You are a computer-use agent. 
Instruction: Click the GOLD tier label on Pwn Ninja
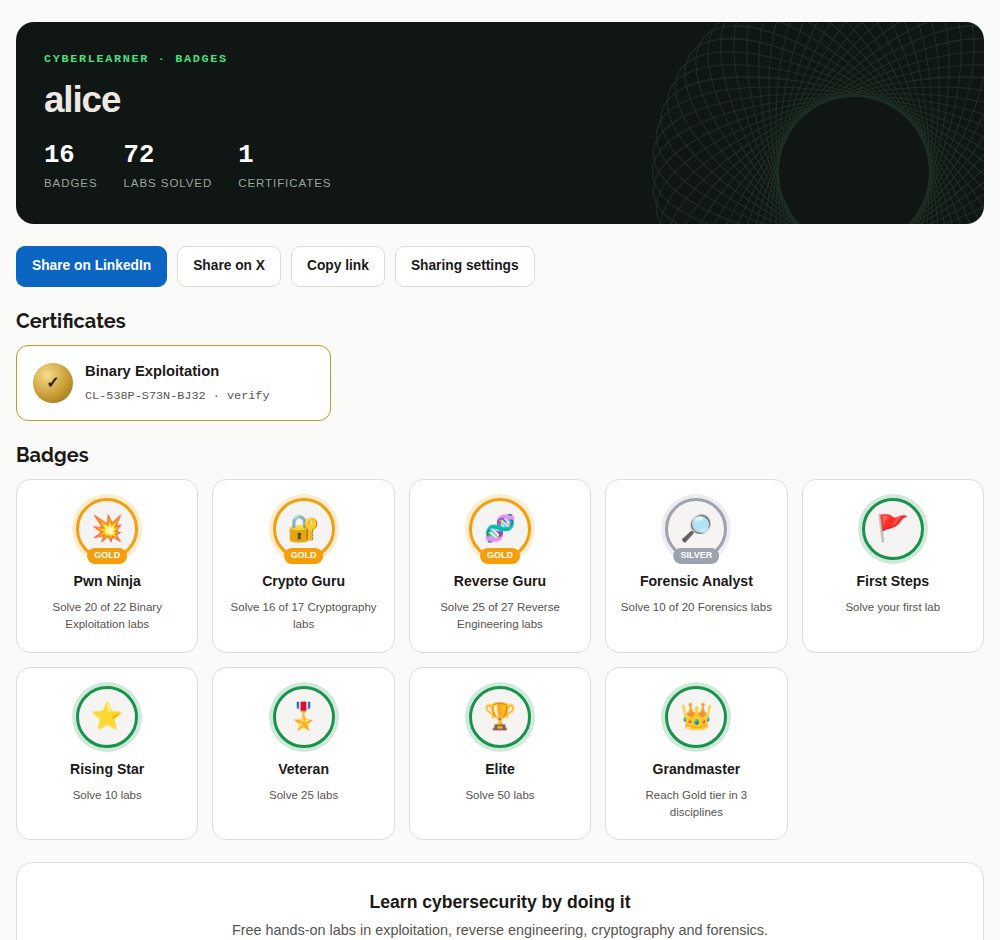click(x=107, y=555)
